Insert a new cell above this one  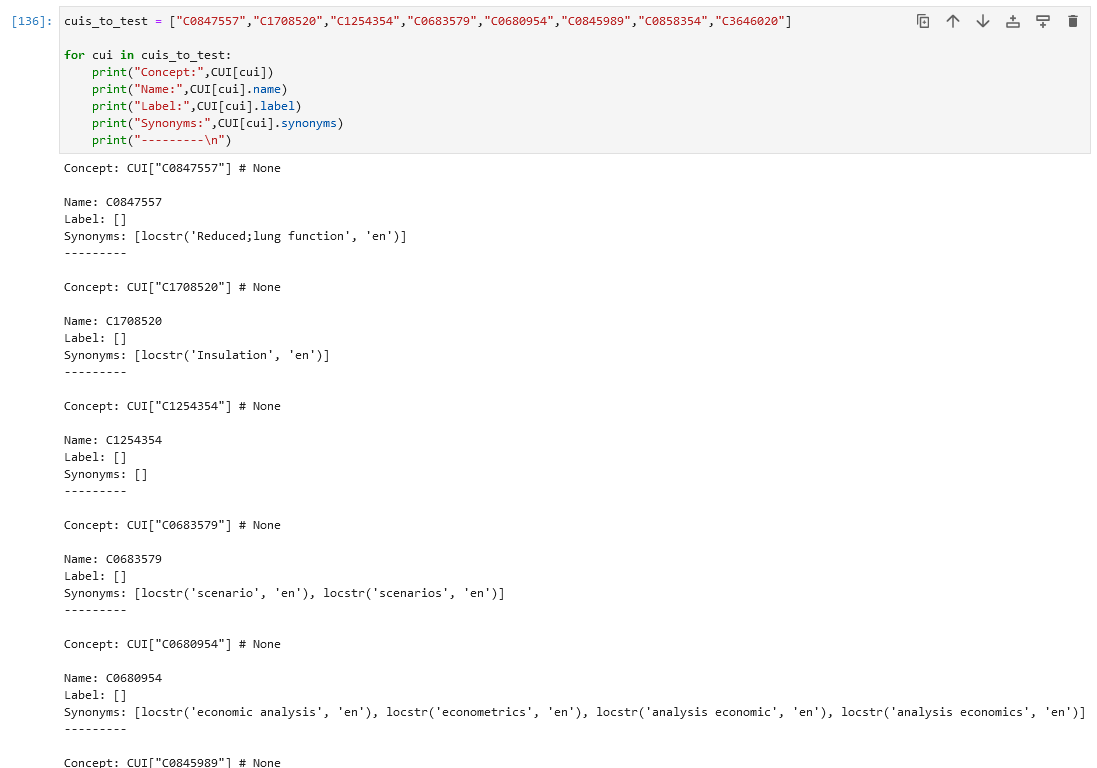tap(1013, 21)
